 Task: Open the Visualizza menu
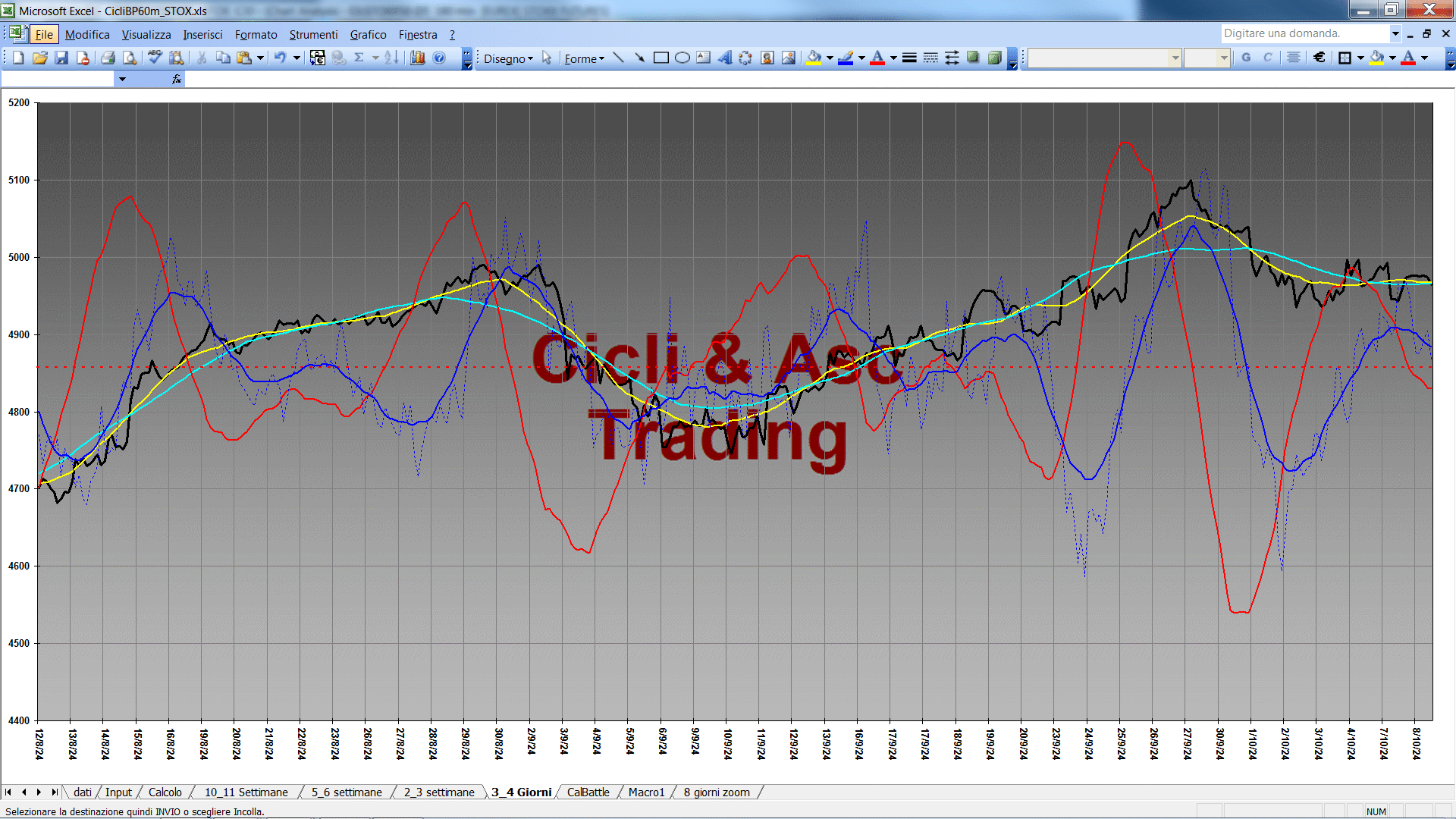pyautogui.click(x=146, y=35)
